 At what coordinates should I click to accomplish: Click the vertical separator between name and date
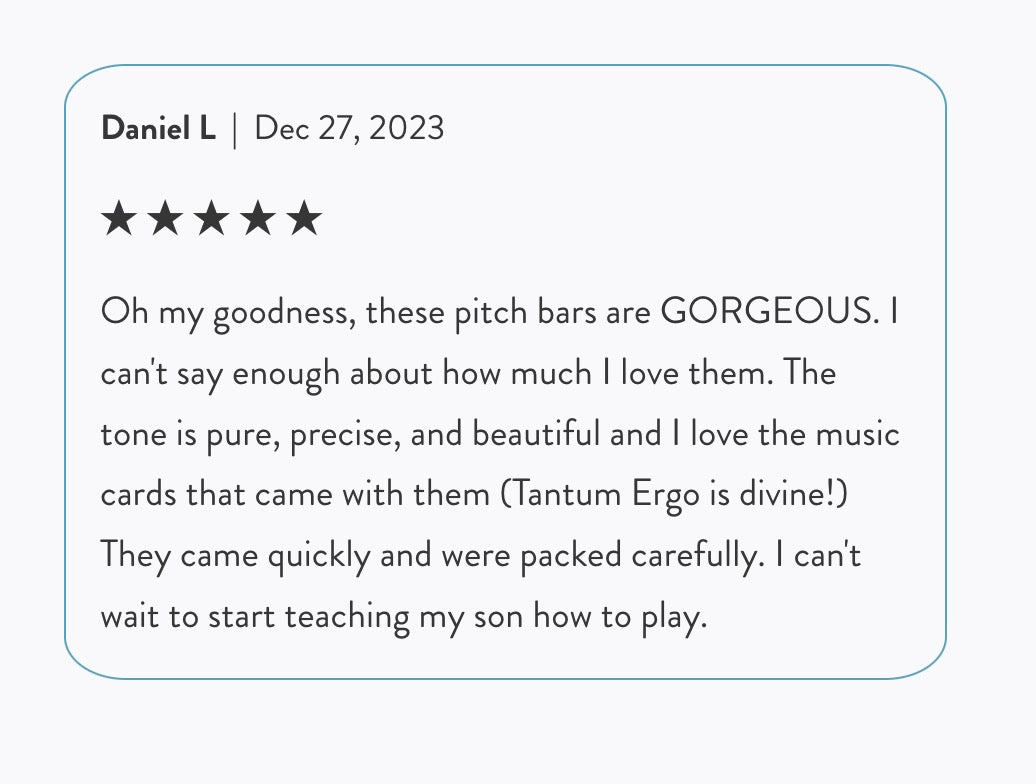pos(235,129)
